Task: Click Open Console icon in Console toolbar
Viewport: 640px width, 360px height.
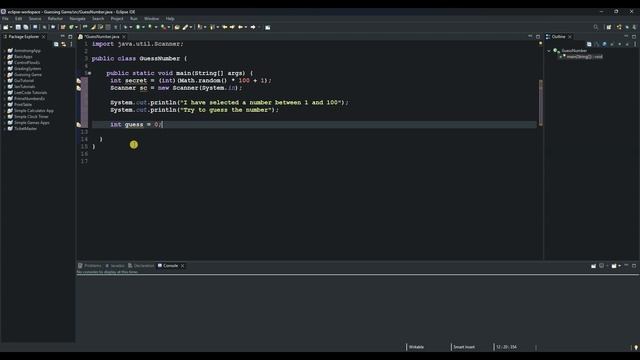Action: [x=614, y=266]
